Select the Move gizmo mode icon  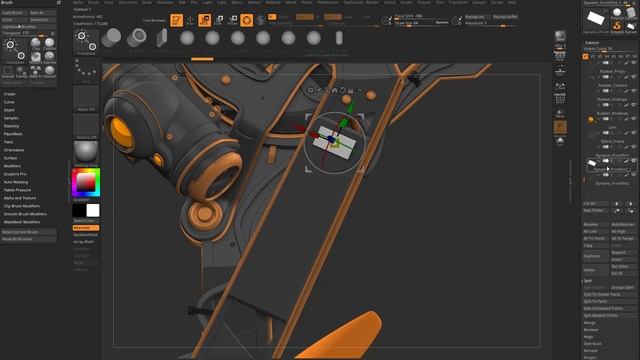pos(204,20)
